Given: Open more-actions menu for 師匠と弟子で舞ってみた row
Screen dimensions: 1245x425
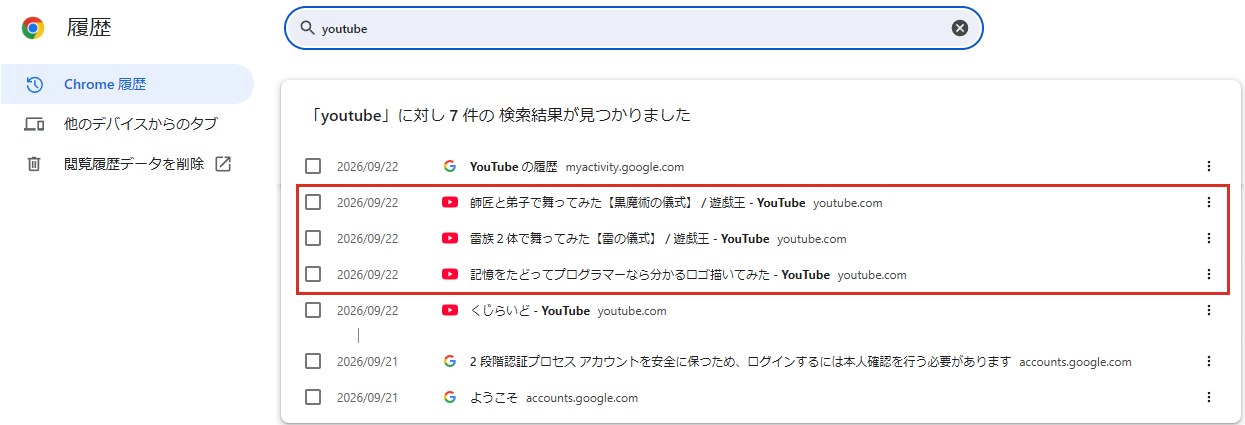Looking at the screenshot, I should 1208,202.
